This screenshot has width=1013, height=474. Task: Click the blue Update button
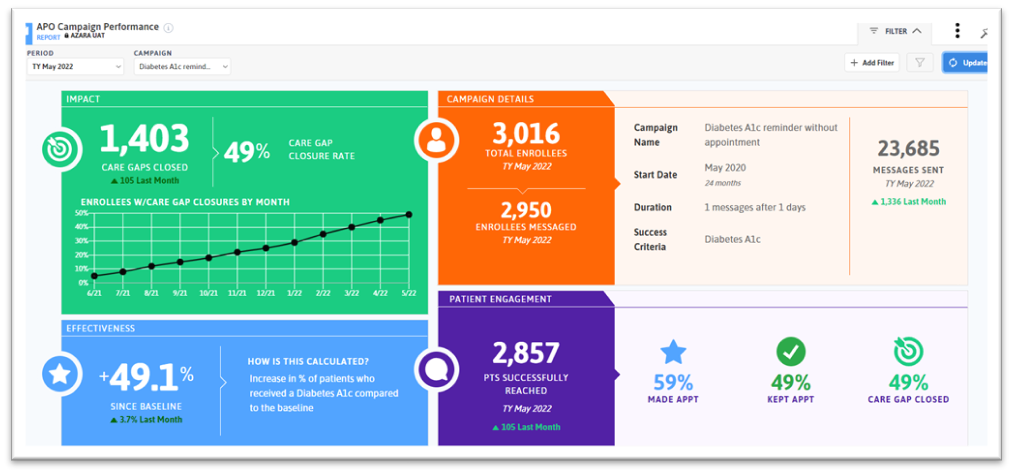coord(965,63)
